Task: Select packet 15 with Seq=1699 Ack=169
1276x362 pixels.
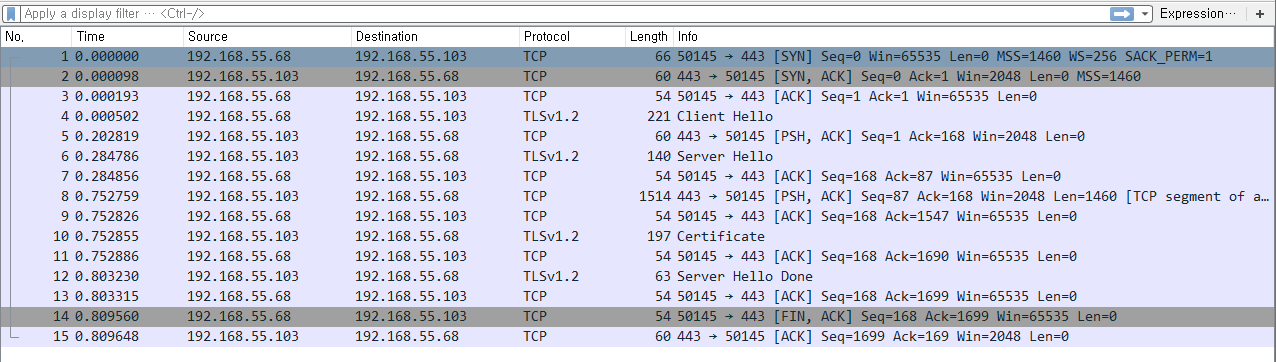Action: pyautogui.click(x=638, y=336)
